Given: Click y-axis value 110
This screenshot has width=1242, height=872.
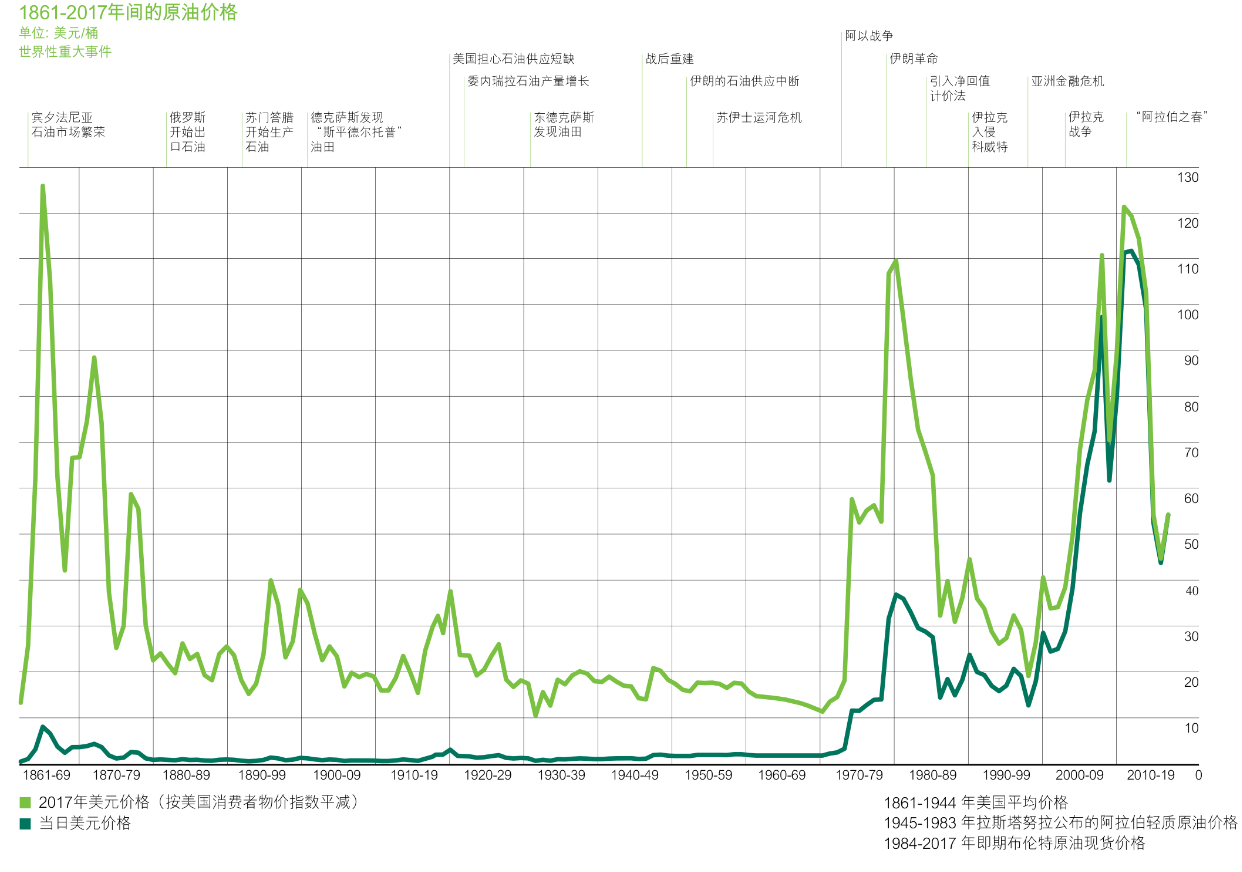Looking at the screenshot, I should tap(1187, 268).
